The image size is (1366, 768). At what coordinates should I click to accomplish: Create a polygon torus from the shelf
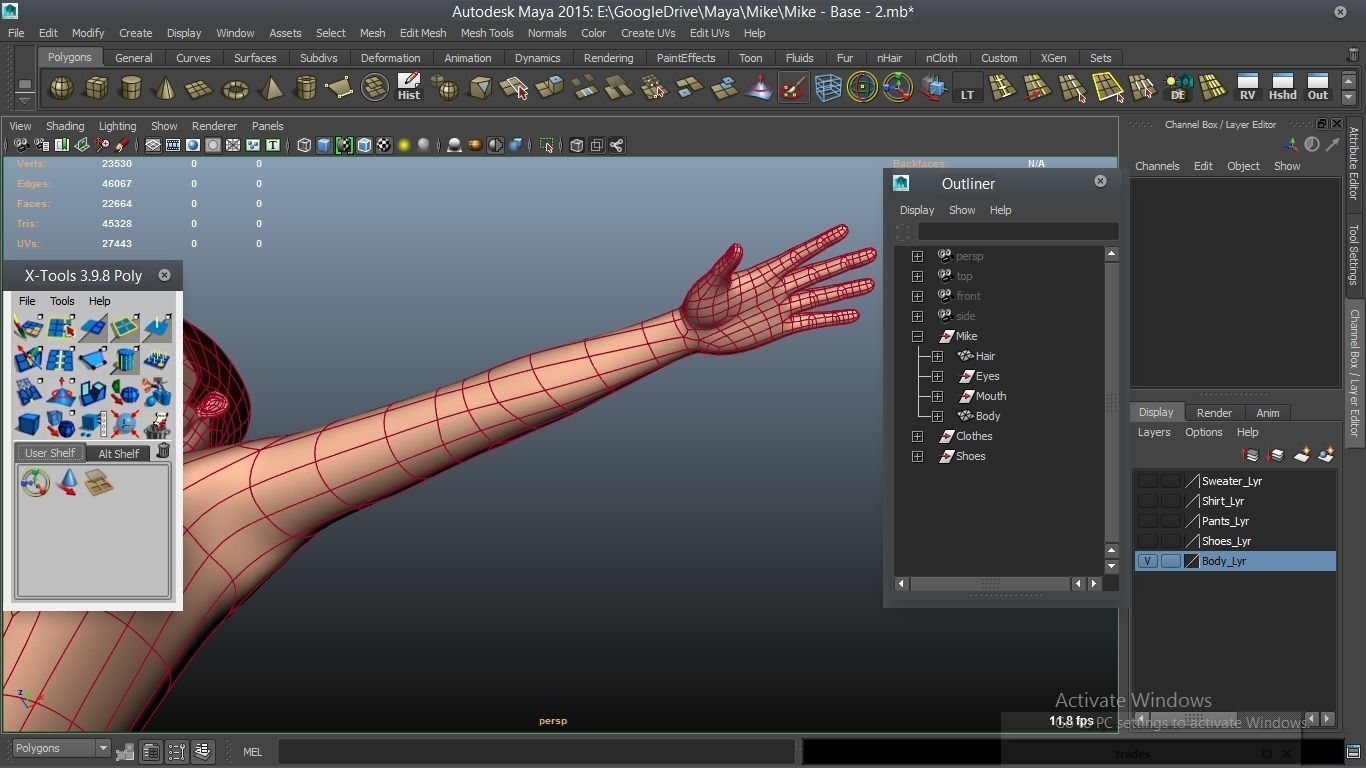click(235, 88)
